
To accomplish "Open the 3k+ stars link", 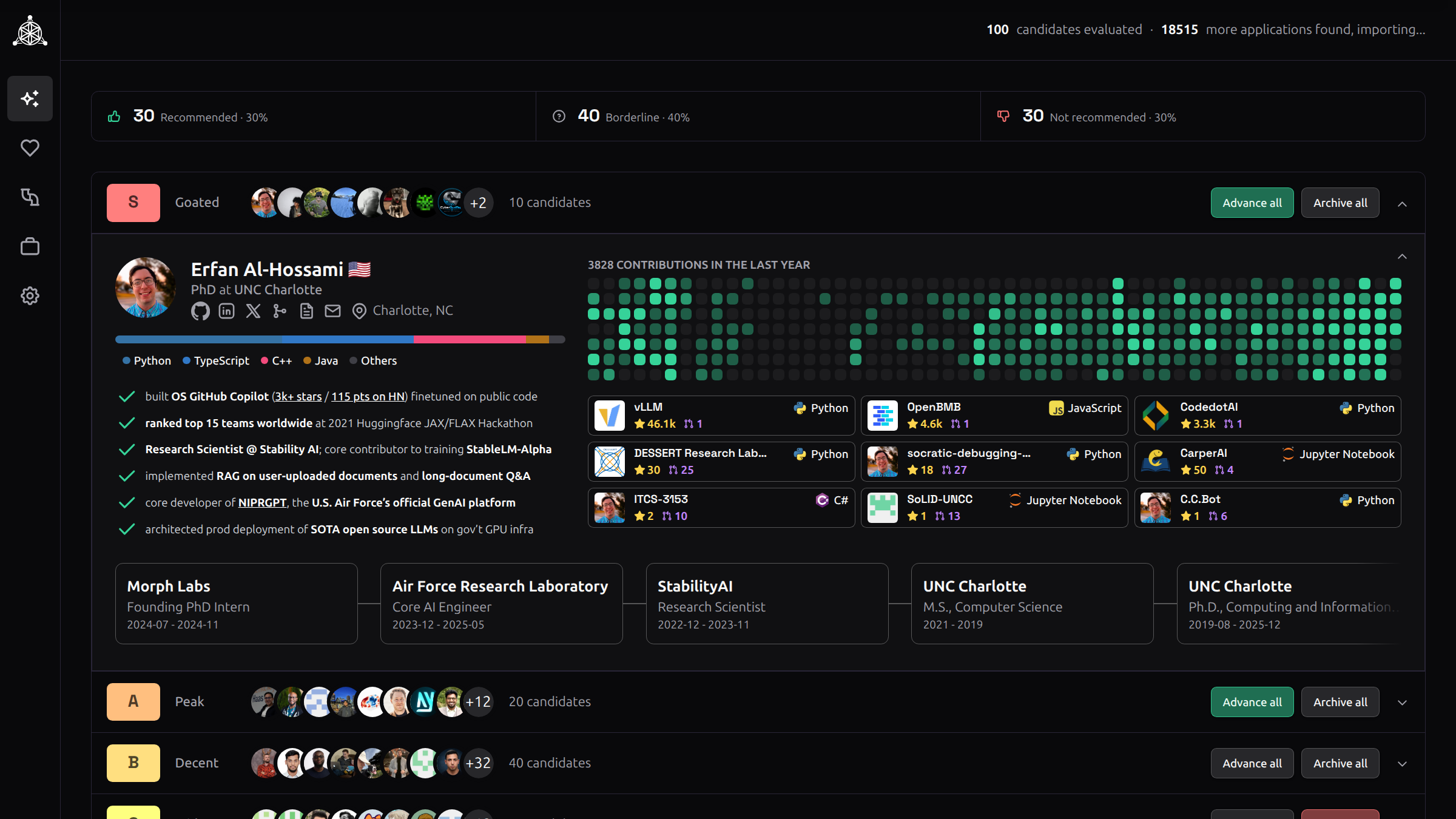I will coord(298,396).
